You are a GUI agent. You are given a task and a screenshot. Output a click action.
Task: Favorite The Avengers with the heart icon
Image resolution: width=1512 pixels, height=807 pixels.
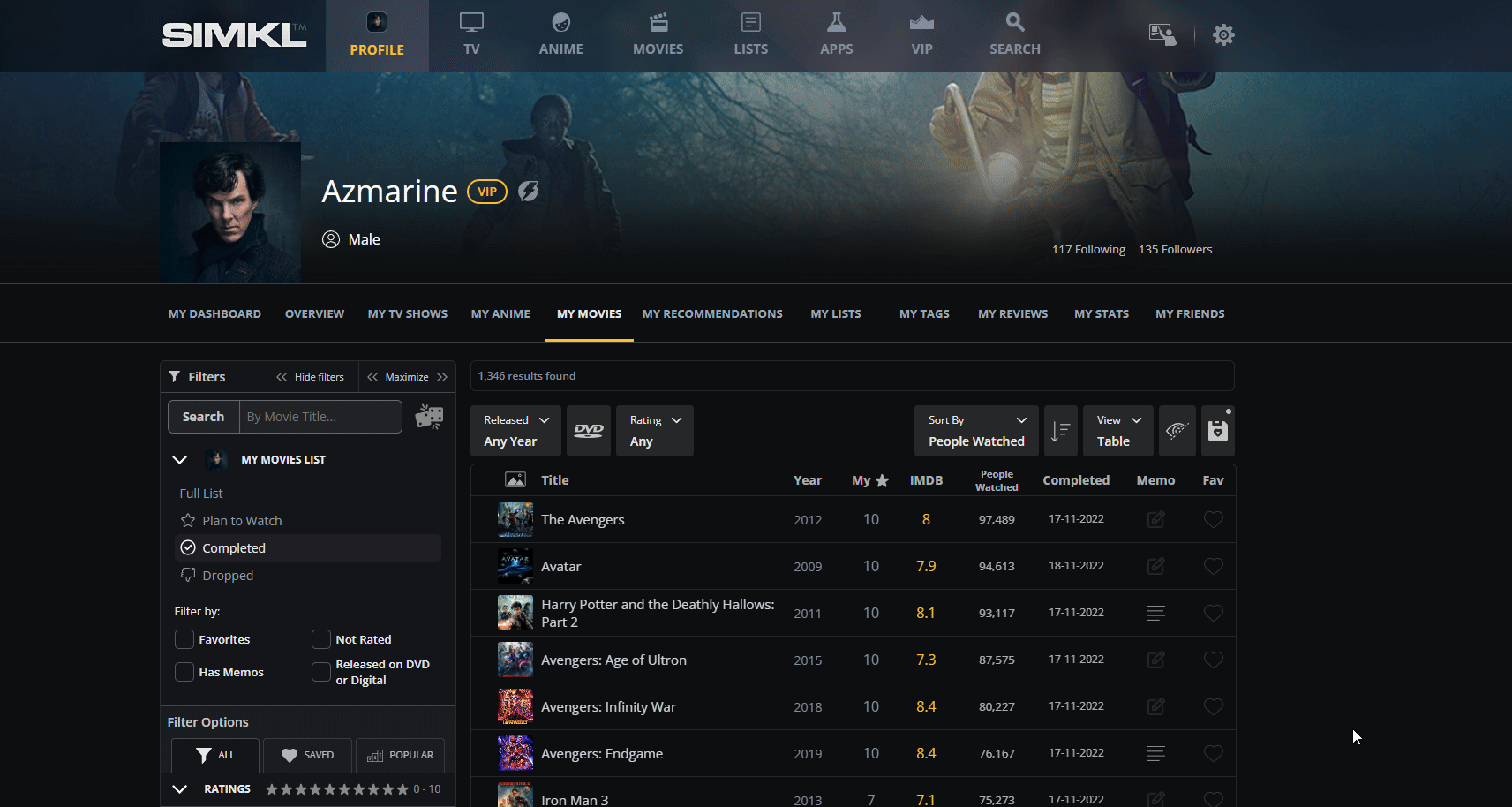1213,520
